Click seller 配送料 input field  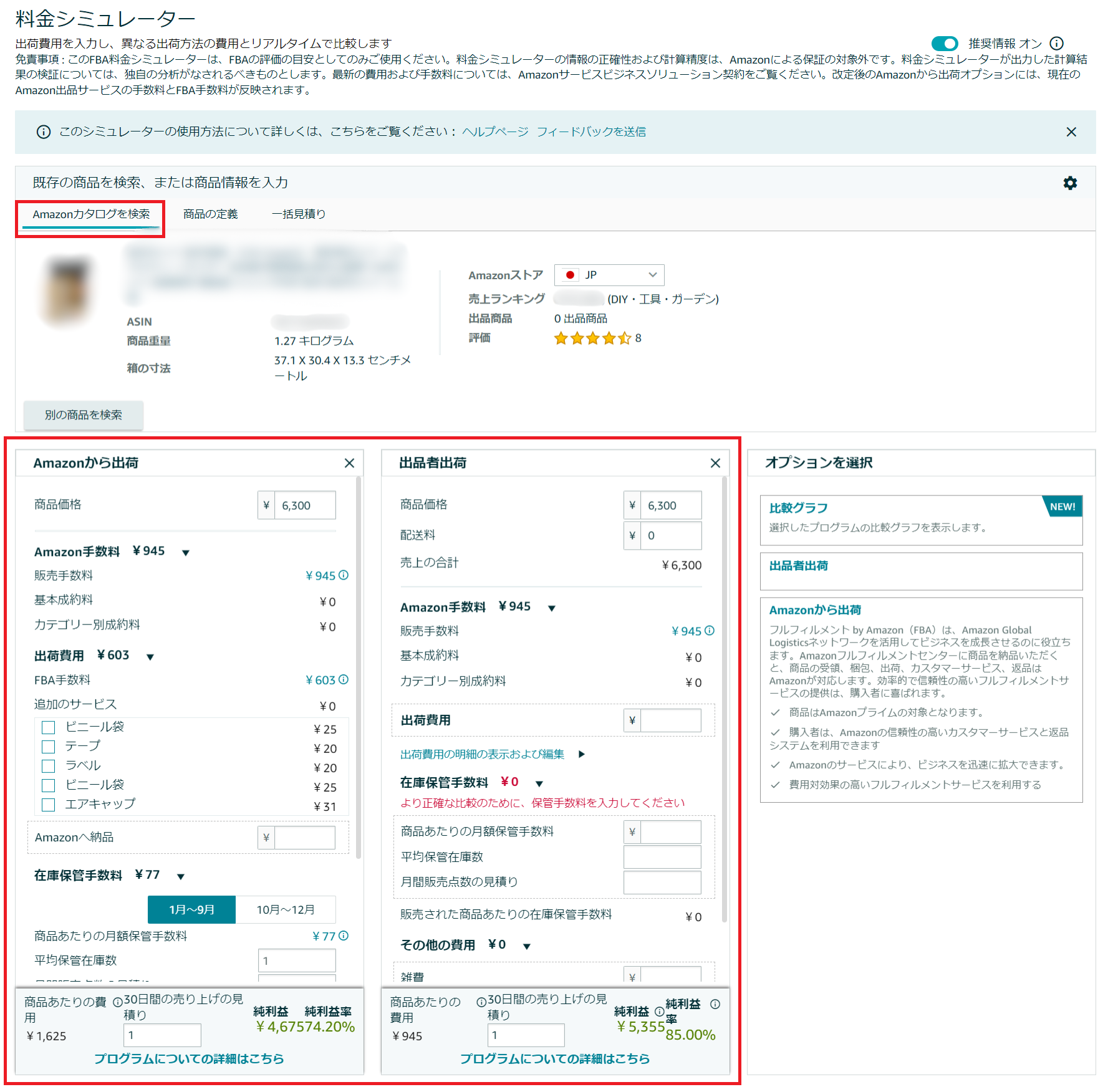click(671, 535)
